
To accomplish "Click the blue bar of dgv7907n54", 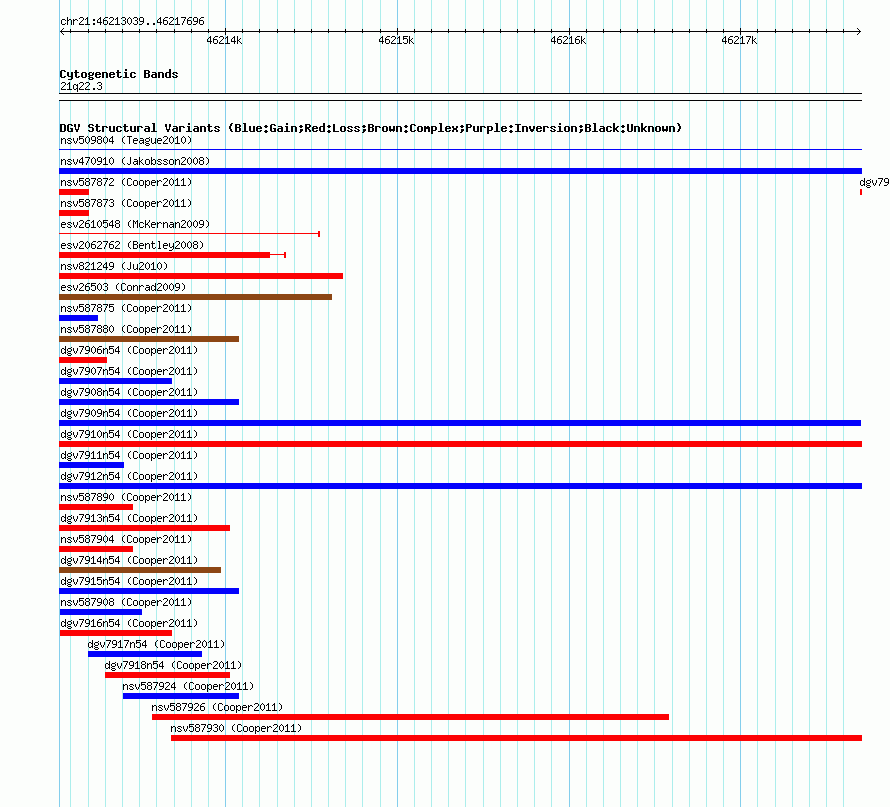I will (x=116, y=381).
